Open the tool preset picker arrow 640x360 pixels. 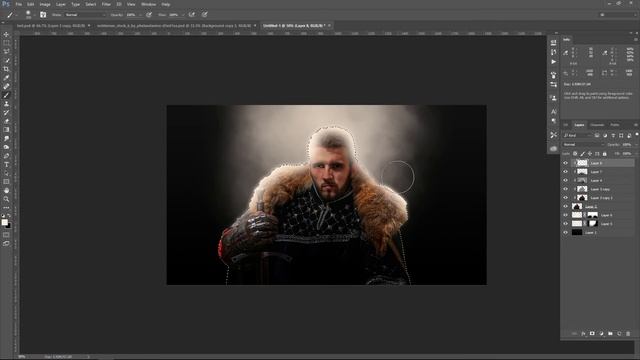[x=16, y=15]
